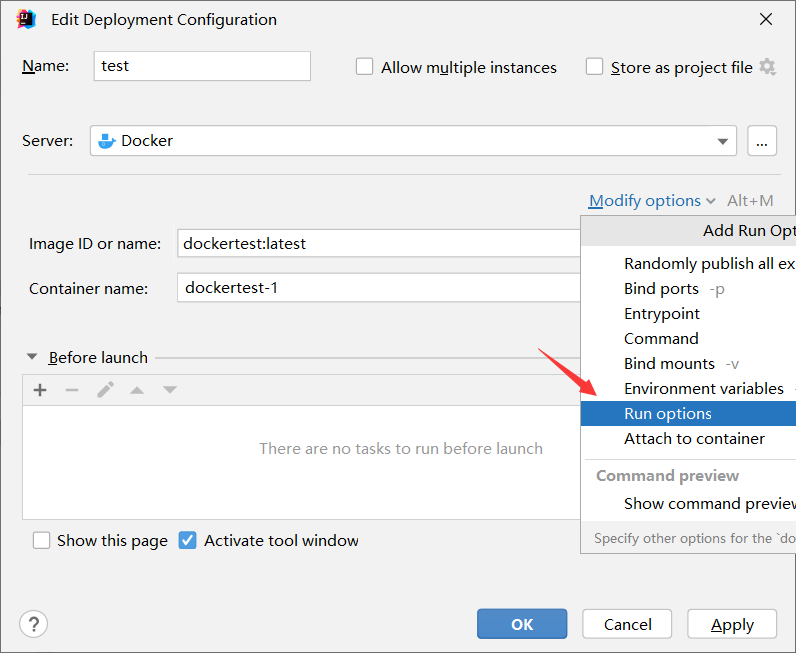The height and width of the screenshot is (653, 796).
Task: Choose Bind mounts -v option
Action: 688,364
